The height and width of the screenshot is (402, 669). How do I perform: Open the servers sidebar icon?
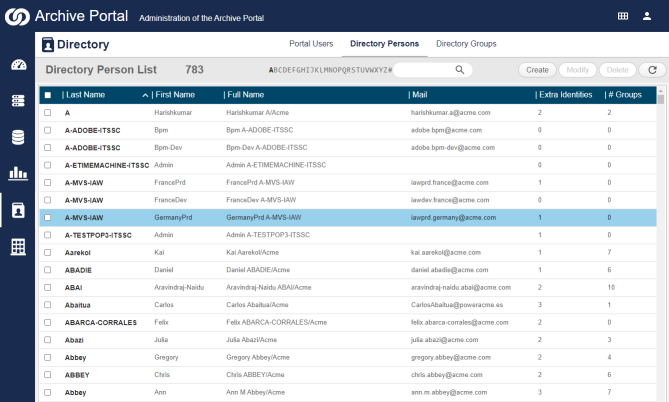coord(18,101)
